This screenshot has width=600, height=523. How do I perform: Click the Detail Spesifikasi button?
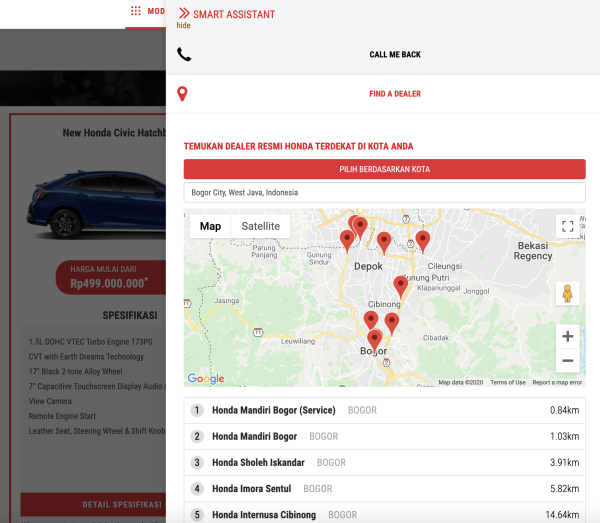[93, 505]
